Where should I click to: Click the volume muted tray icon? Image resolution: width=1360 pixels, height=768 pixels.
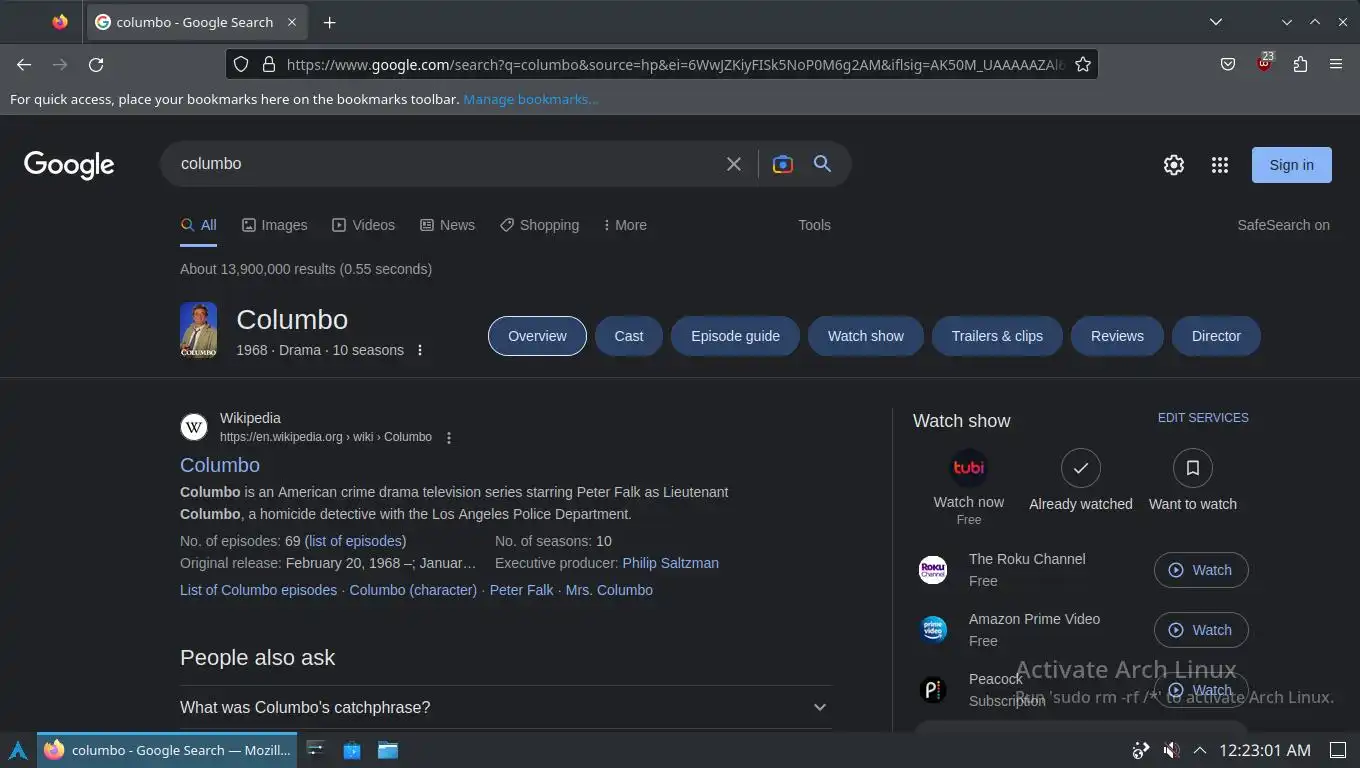click(1171, 750)
